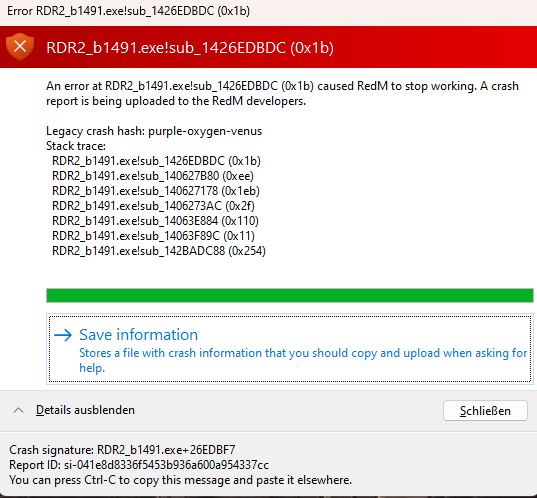This screenshot has height=498, width=537.
Task: Click the blue arrow next to Save information
Action: pos(63,335)
